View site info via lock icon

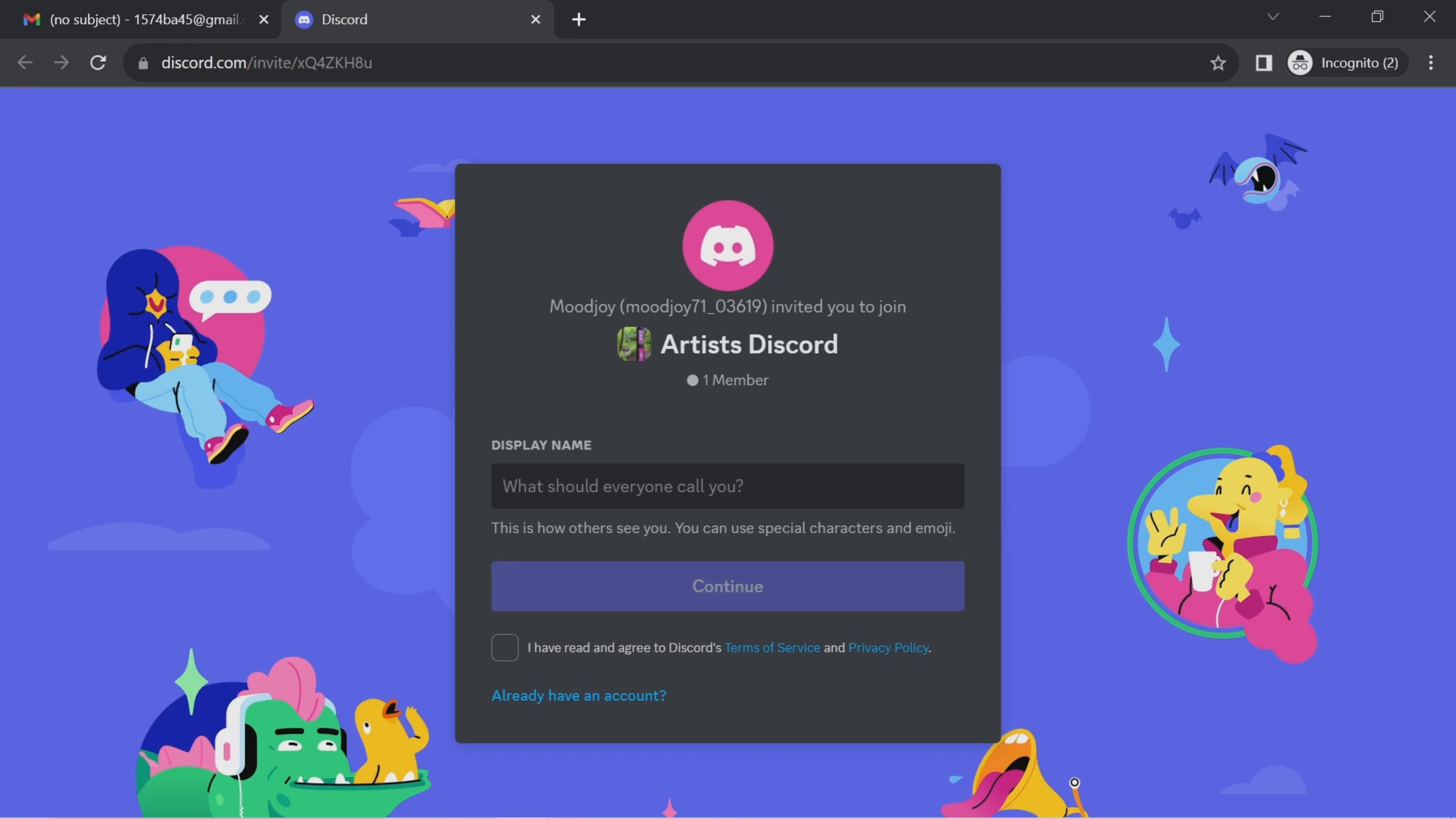tap(143, 63)
